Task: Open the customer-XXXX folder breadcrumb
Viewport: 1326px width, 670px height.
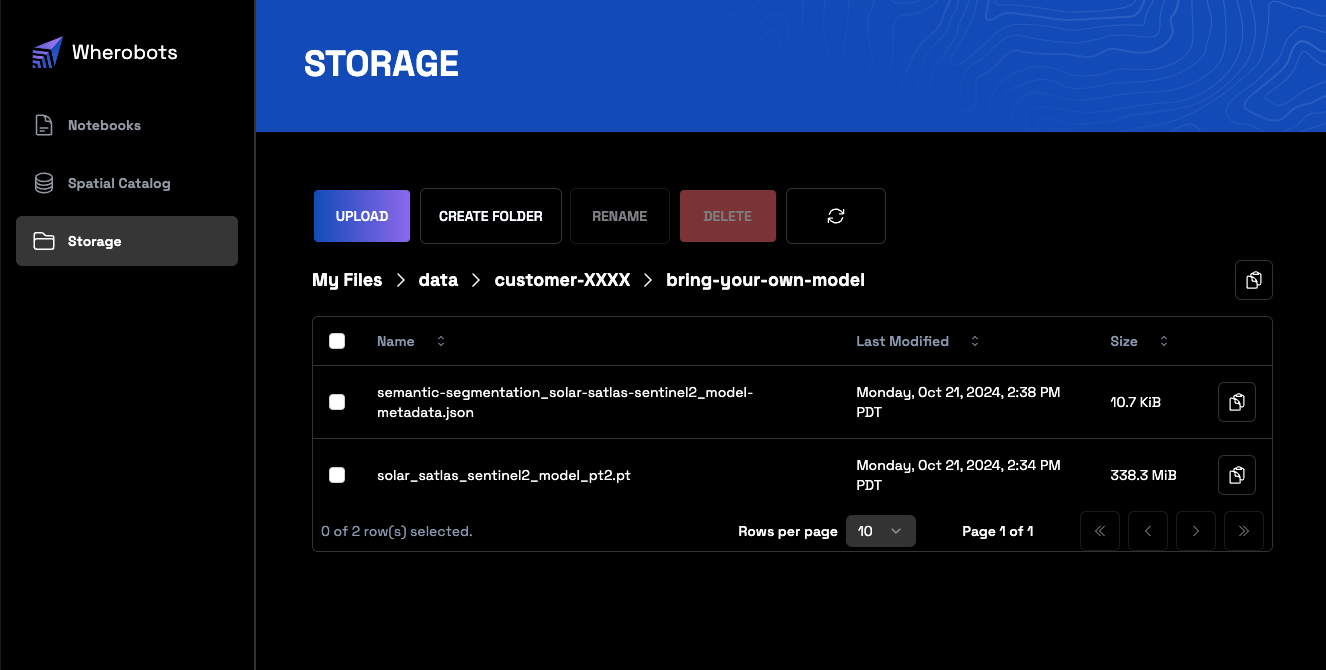Action: [x=562, y=279]
